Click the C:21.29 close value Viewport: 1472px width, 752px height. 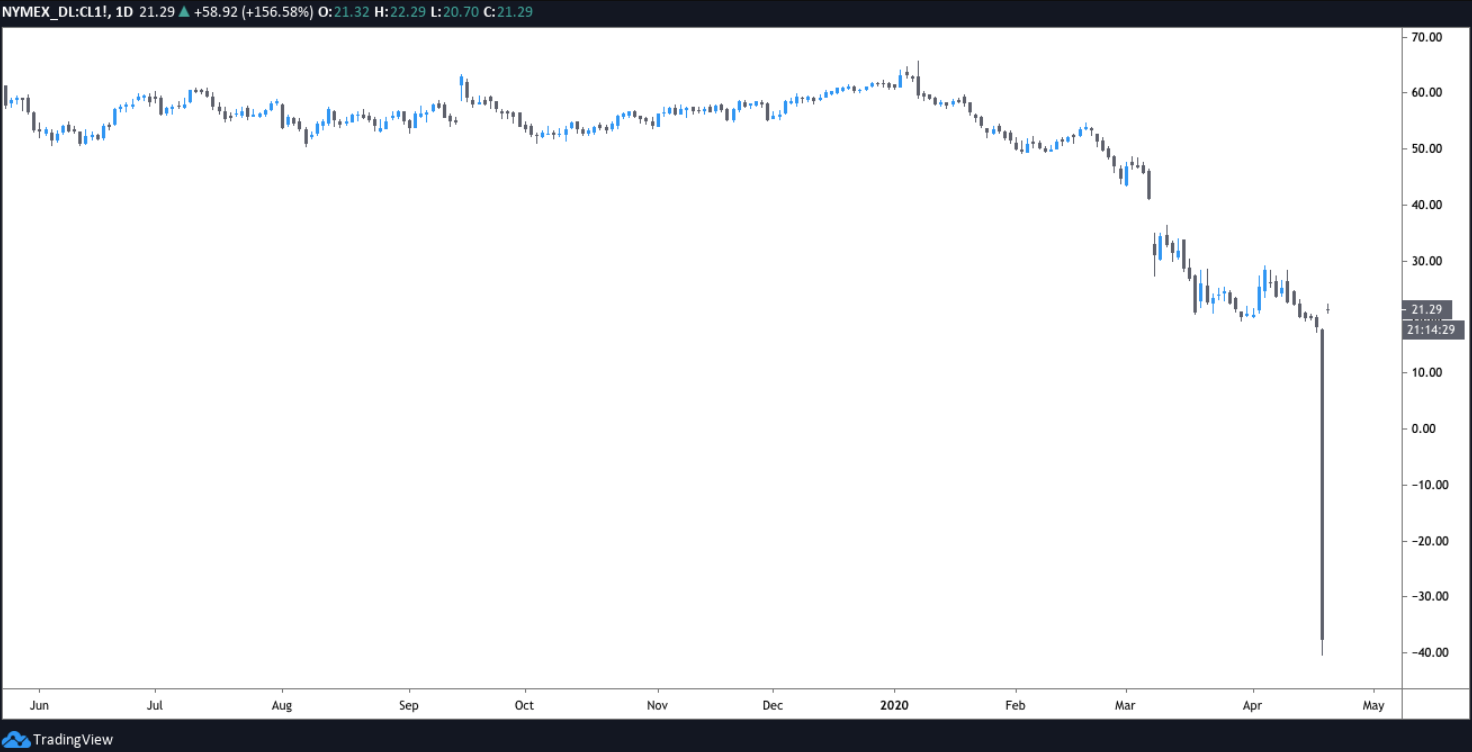[x=507, y=11]
